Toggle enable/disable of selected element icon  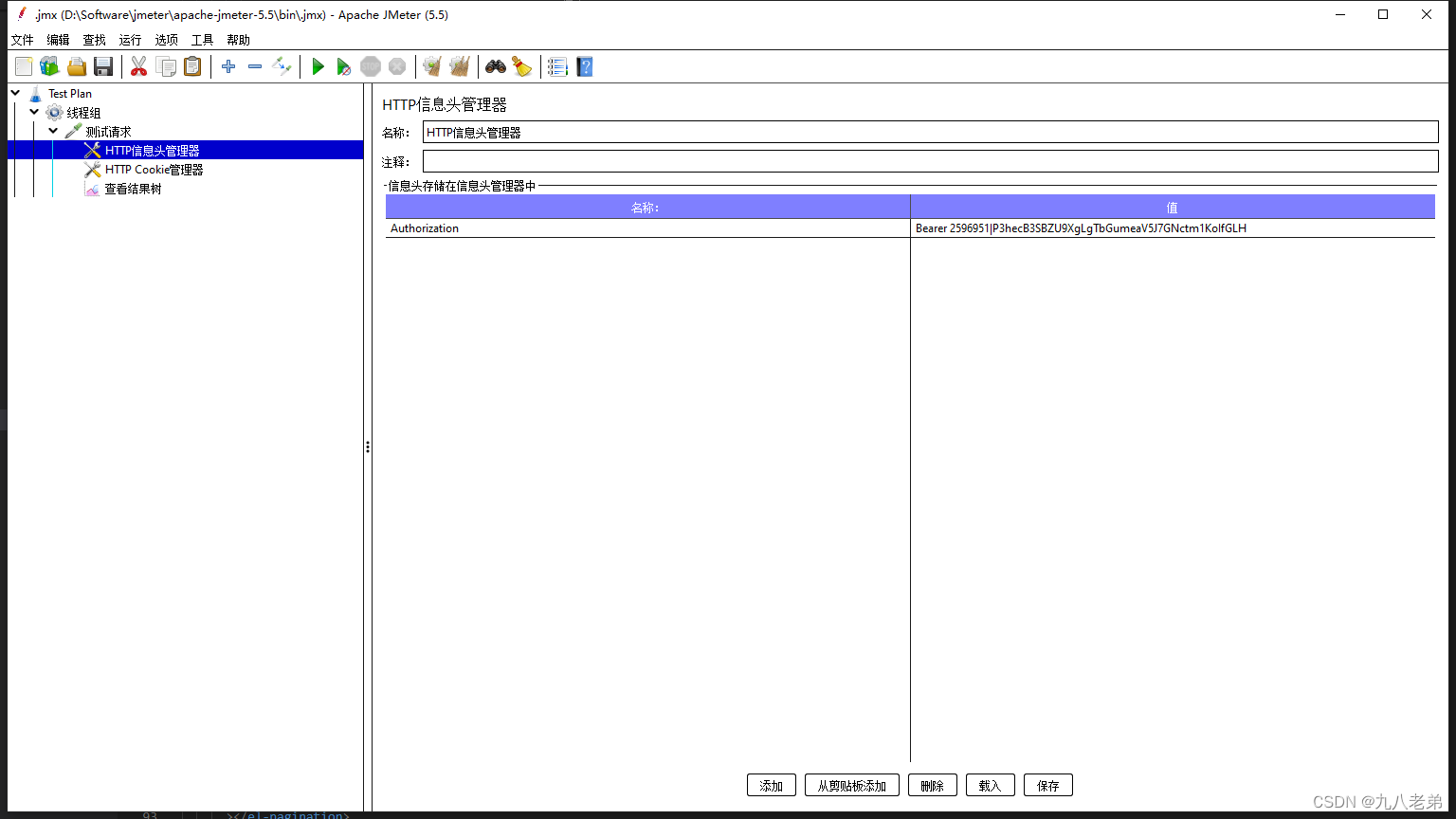coord(282,66)
